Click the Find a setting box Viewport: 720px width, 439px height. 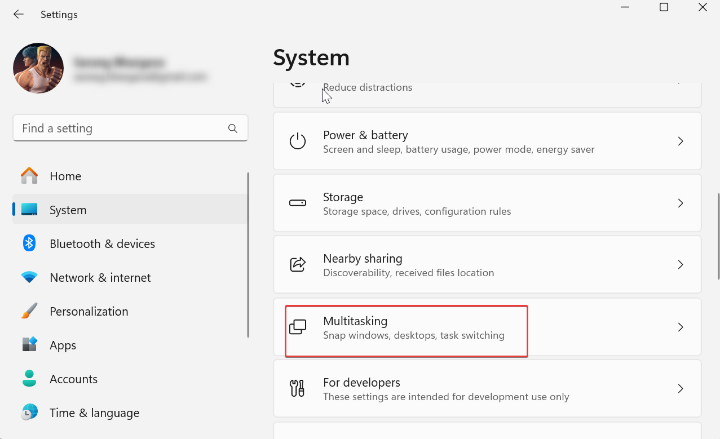(120, 129)
